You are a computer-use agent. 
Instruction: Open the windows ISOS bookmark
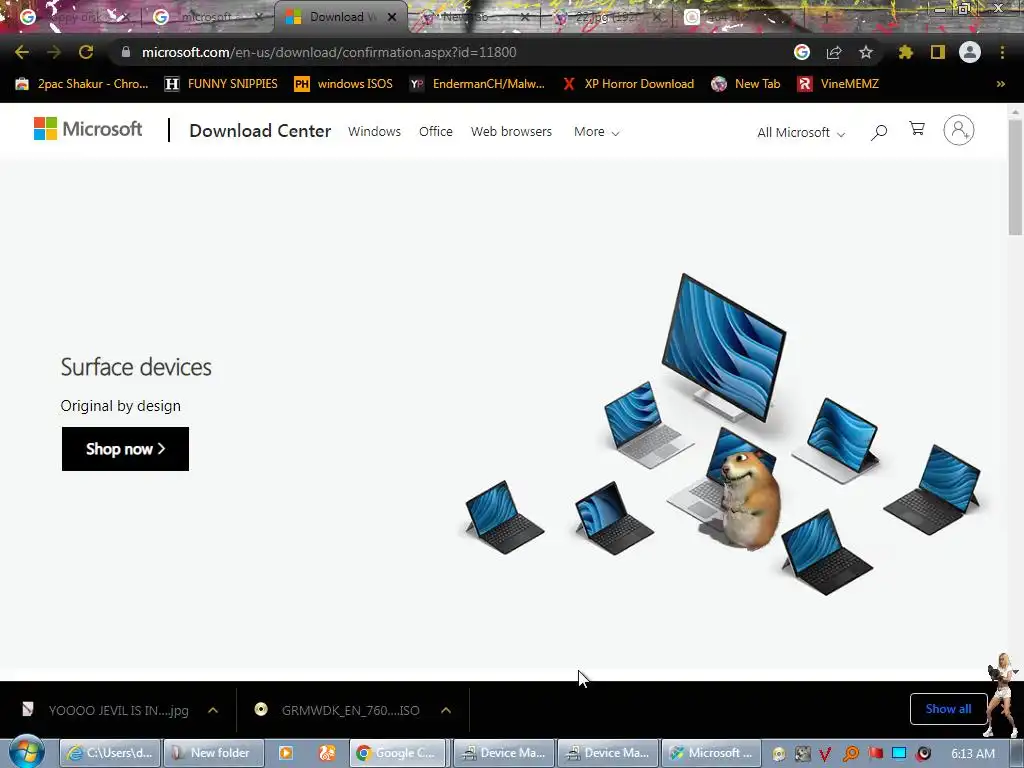(344, 84)
